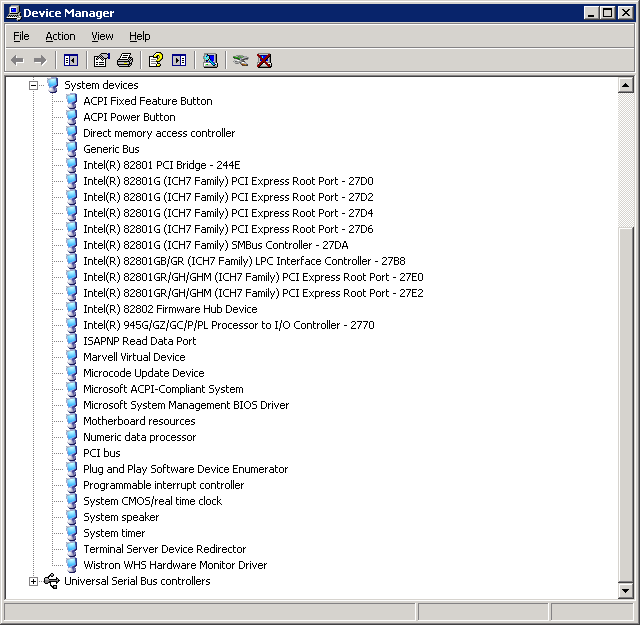The height and width of the screenshot is (625, 640).
Task: Select SMBus Controller - 27DA
Action: [216, 245]
